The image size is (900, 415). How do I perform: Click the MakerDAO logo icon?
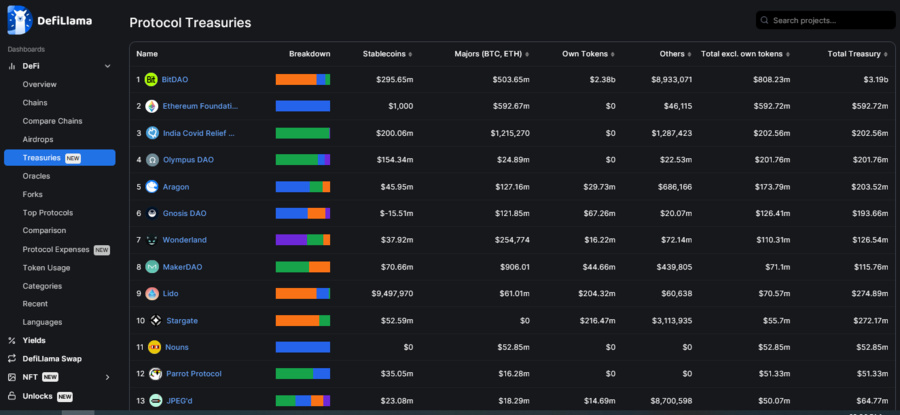tap(152, 267)
